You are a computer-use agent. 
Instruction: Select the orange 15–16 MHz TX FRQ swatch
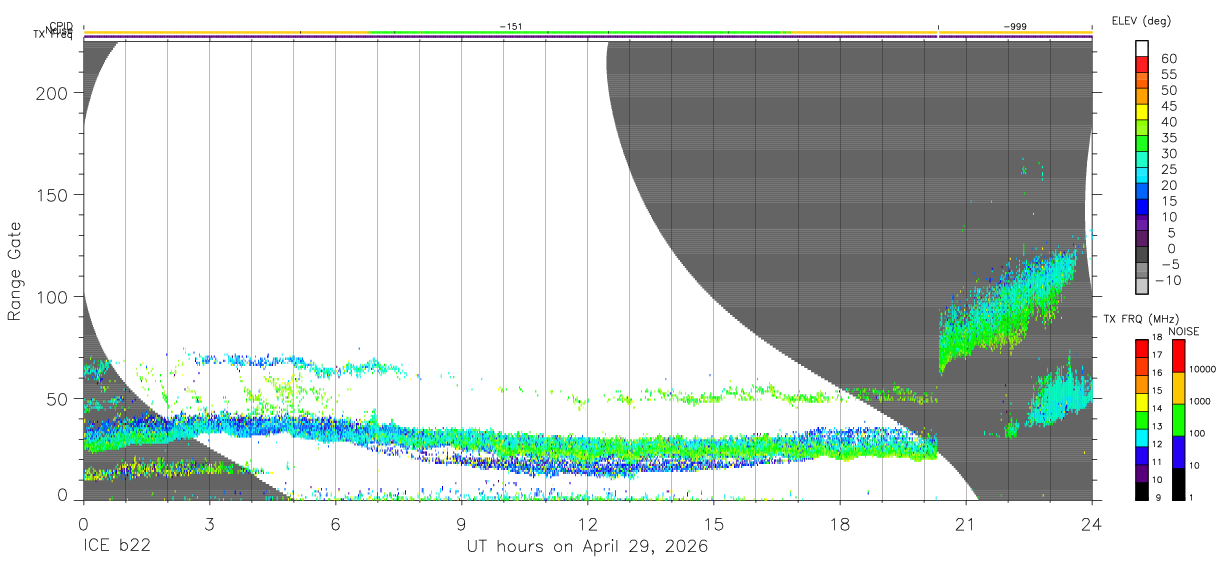1142,383
